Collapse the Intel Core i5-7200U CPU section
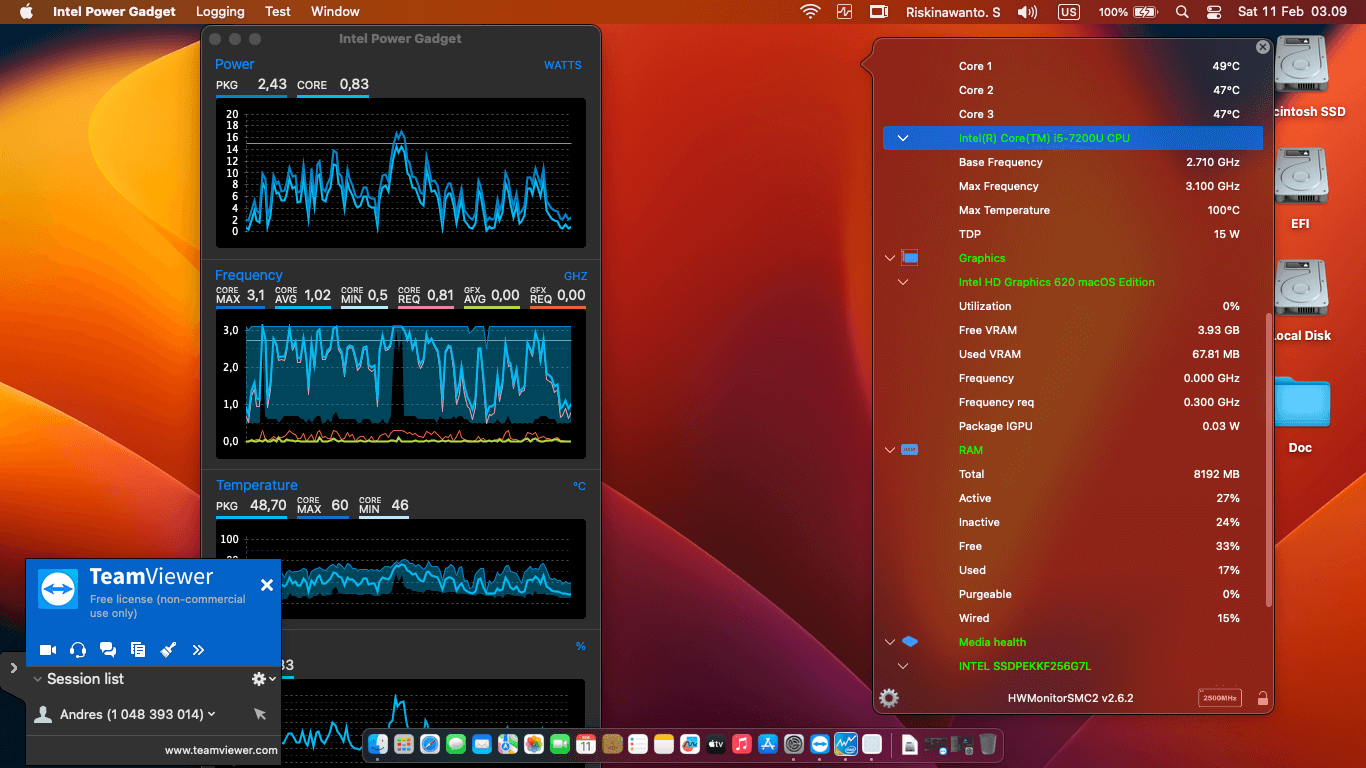 (x=903, y=138)
